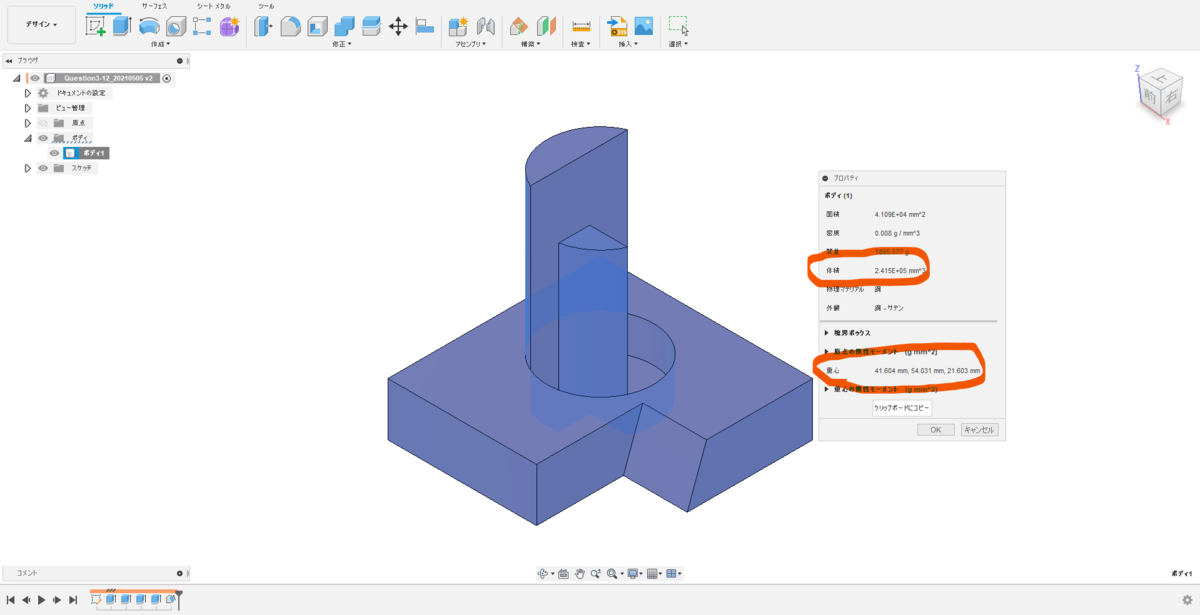This screenshot has width=1200, height=615.
Task: Select the Offset Face tool
Action: [371, 27]
